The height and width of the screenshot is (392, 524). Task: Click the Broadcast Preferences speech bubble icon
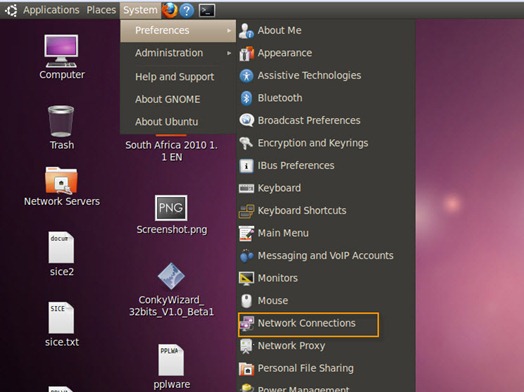pos(247,121)
